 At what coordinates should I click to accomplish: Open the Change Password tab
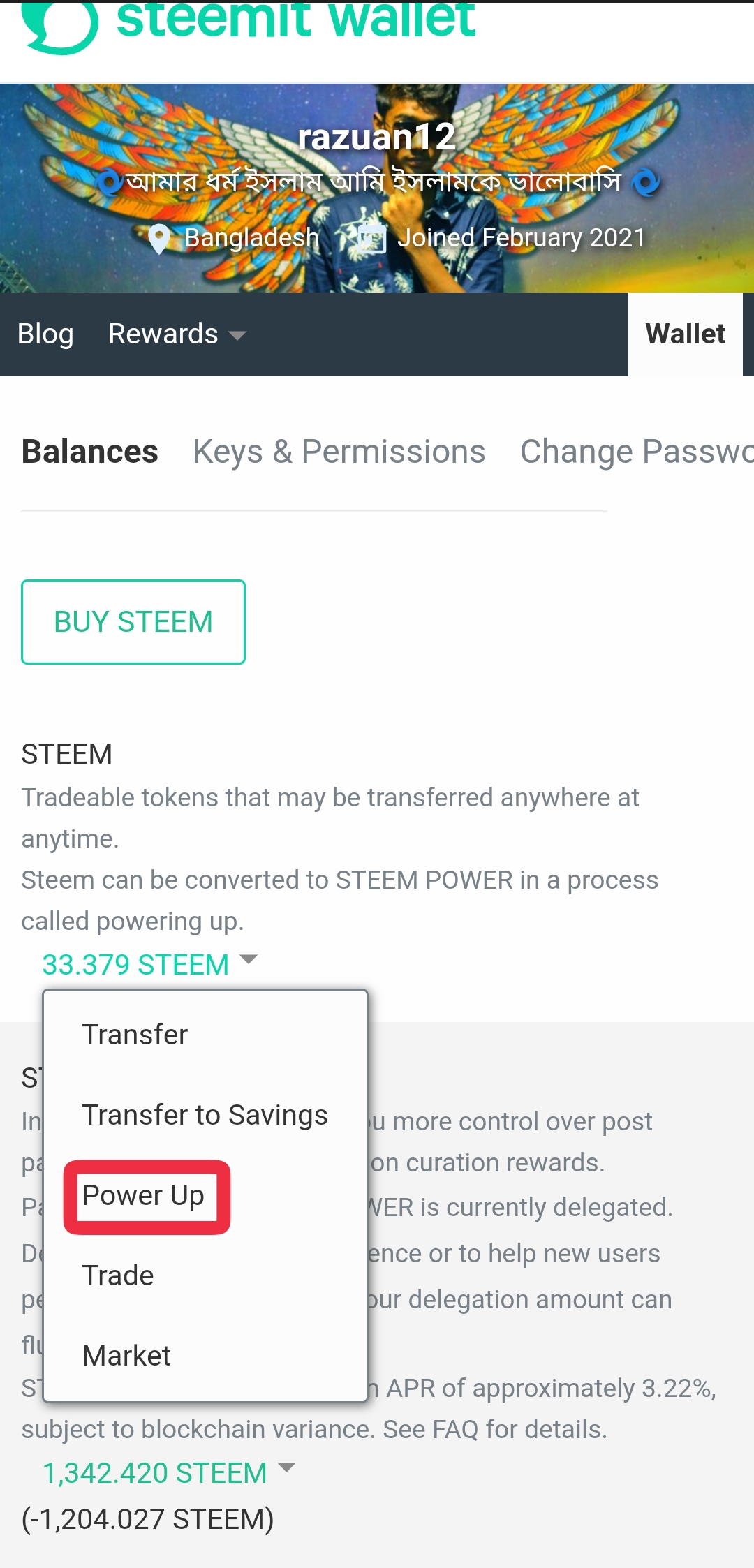point(636,452)
